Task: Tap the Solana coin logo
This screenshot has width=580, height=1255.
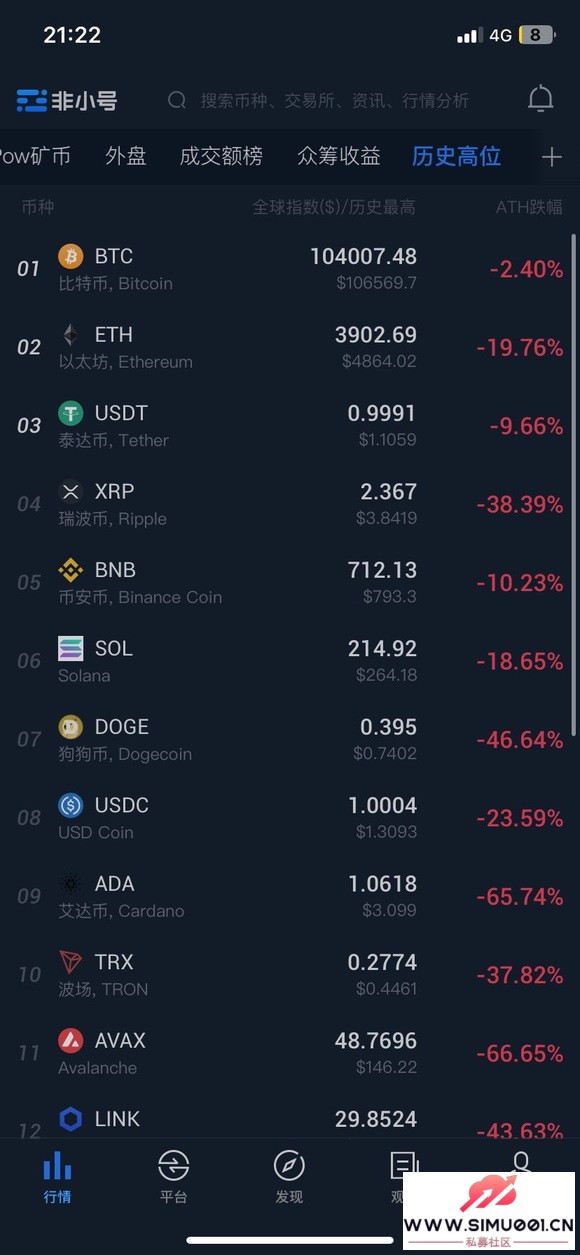Action: coord(70,648)
